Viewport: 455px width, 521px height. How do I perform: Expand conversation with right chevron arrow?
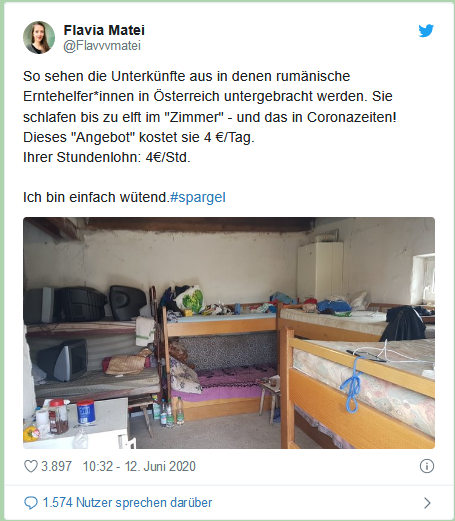pyautogui.click(x=427, y=503)
